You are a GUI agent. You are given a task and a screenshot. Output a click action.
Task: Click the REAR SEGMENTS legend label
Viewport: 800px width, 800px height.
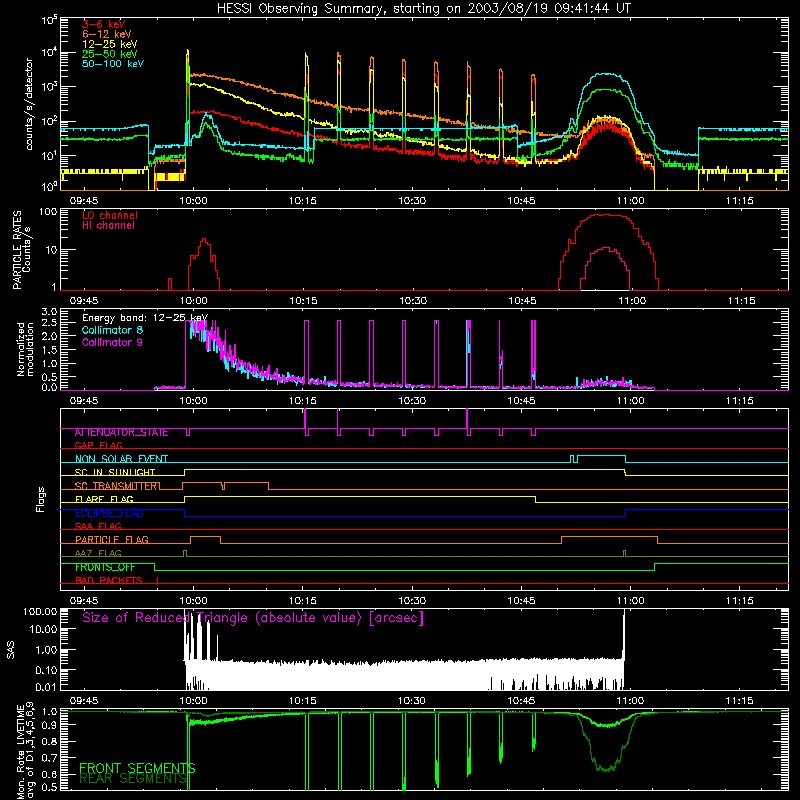(x=133, y=779)
